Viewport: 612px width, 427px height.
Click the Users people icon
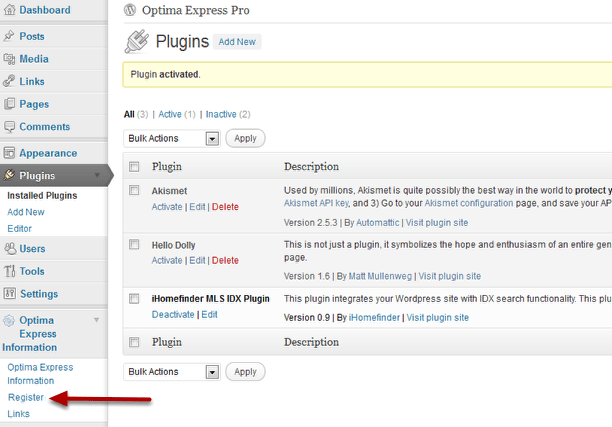click(10, 248)
